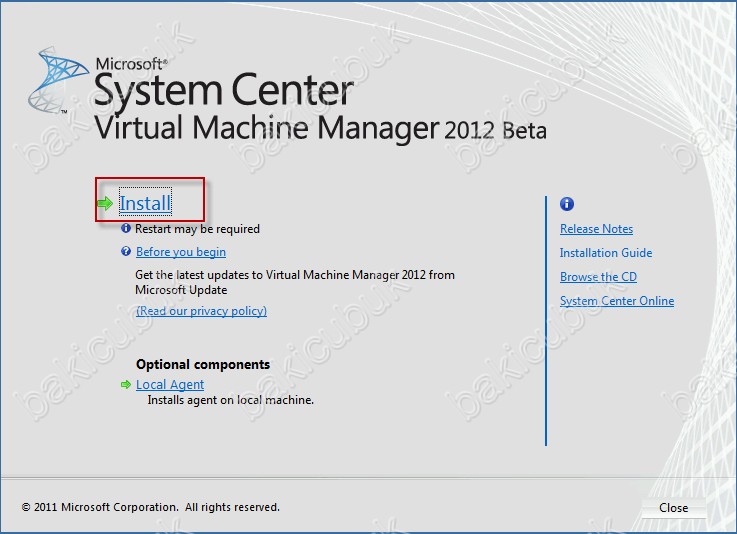Open the Release Notes link
Image resolution: width=737 pixels, height=534 pixels.
pos(596,229)
